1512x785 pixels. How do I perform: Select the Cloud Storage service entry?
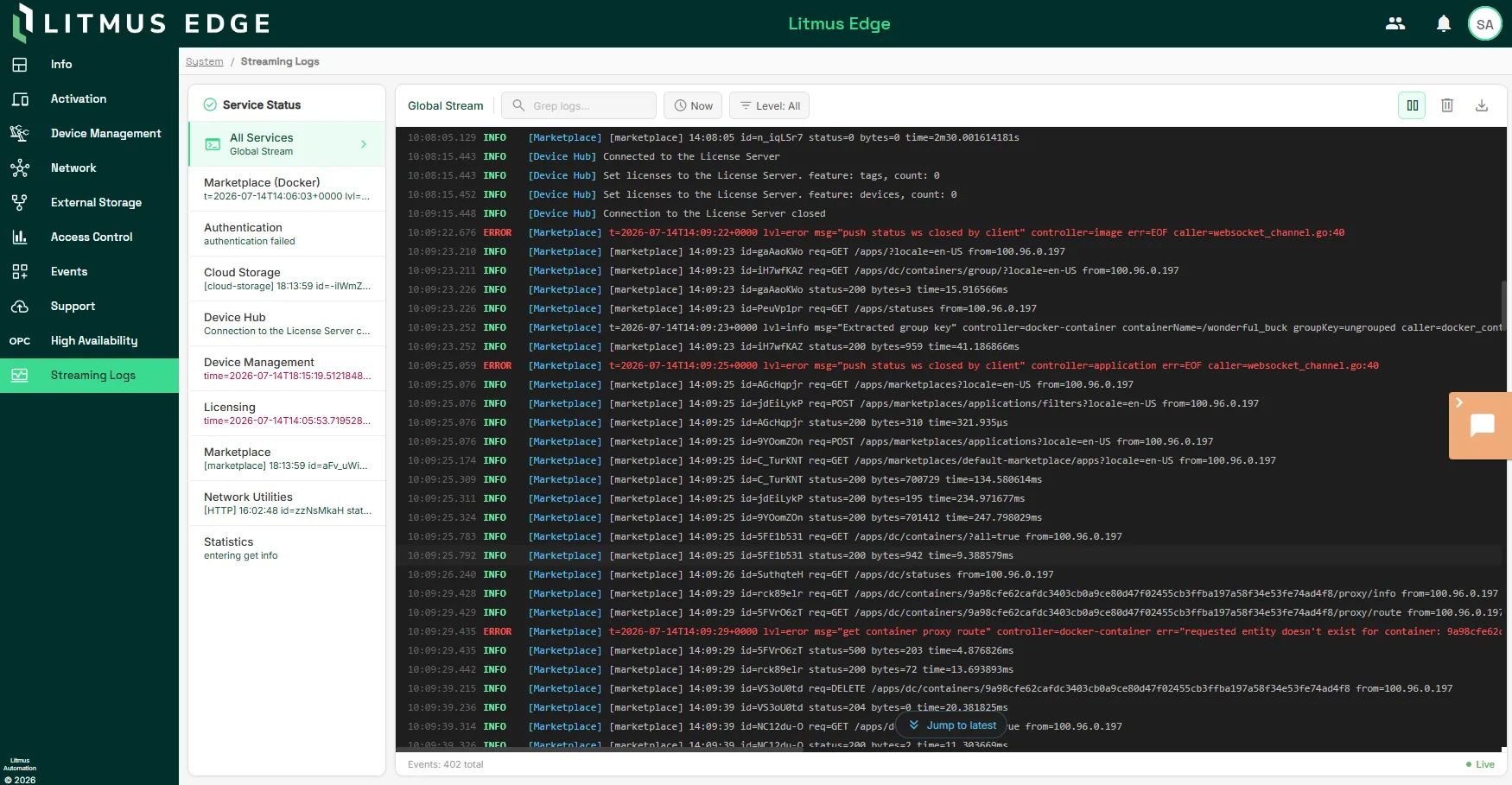(287, 279)
